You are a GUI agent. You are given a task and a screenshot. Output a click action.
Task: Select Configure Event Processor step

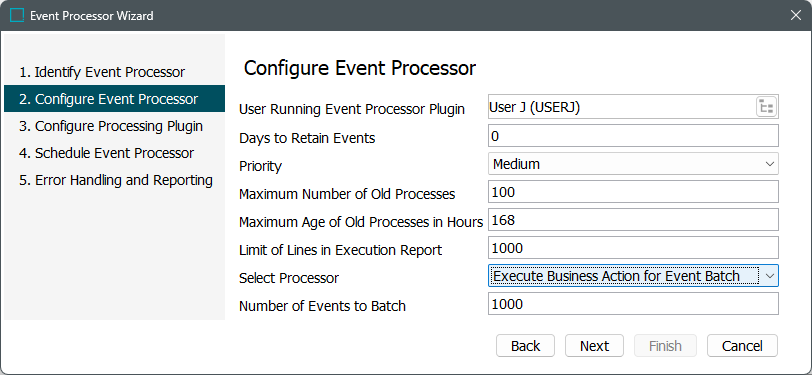coord(114,99)
